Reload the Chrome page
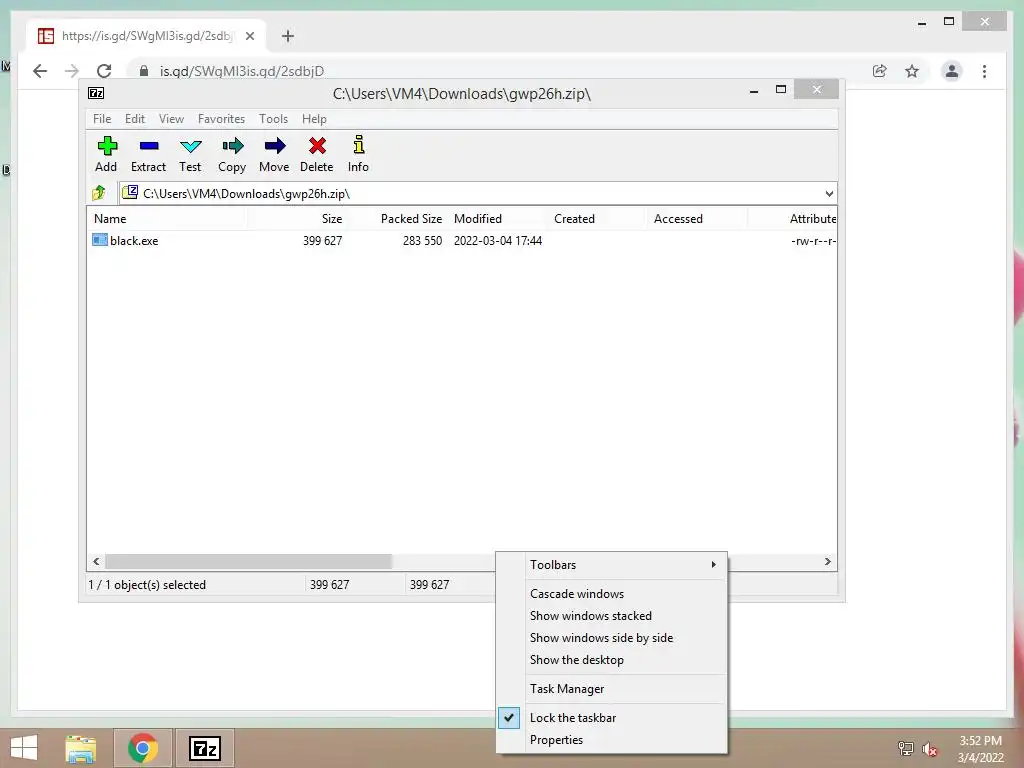The width and height of the screenshot is (1024, 768). (104, 71)
